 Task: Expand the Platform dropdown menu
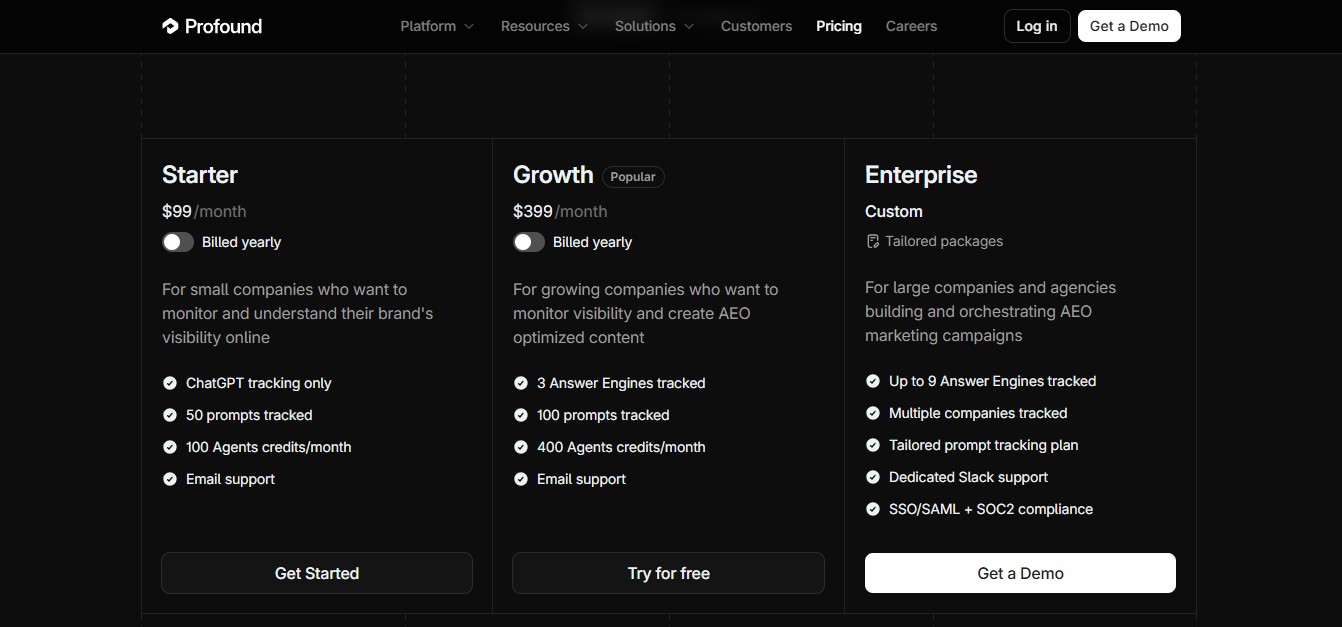(x=437, y=26)
